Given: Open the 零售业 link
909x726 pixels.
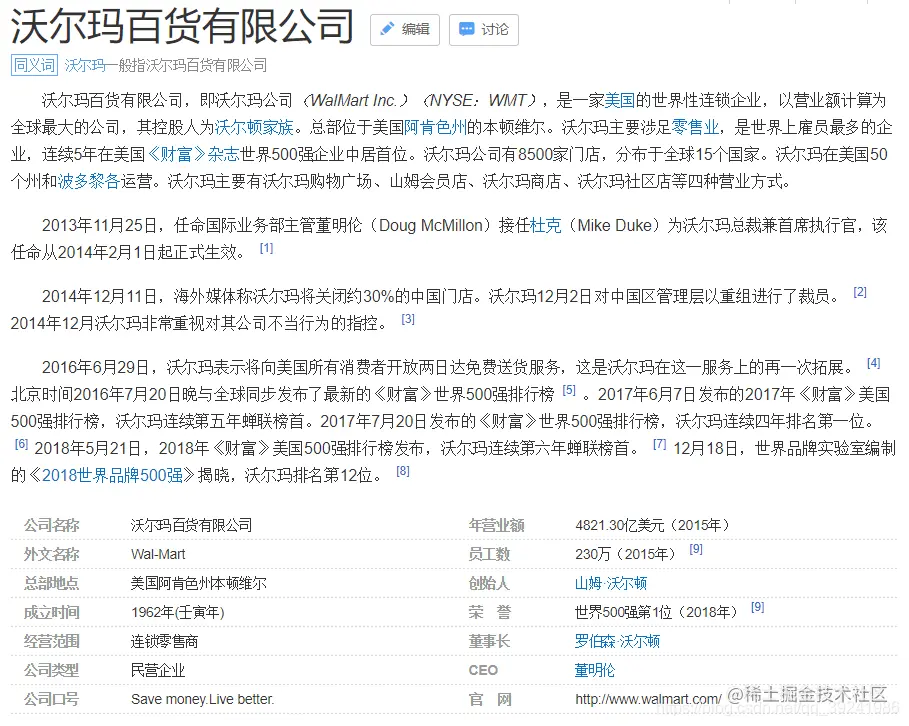Looking at the screenshot, I should click(695, 127).
